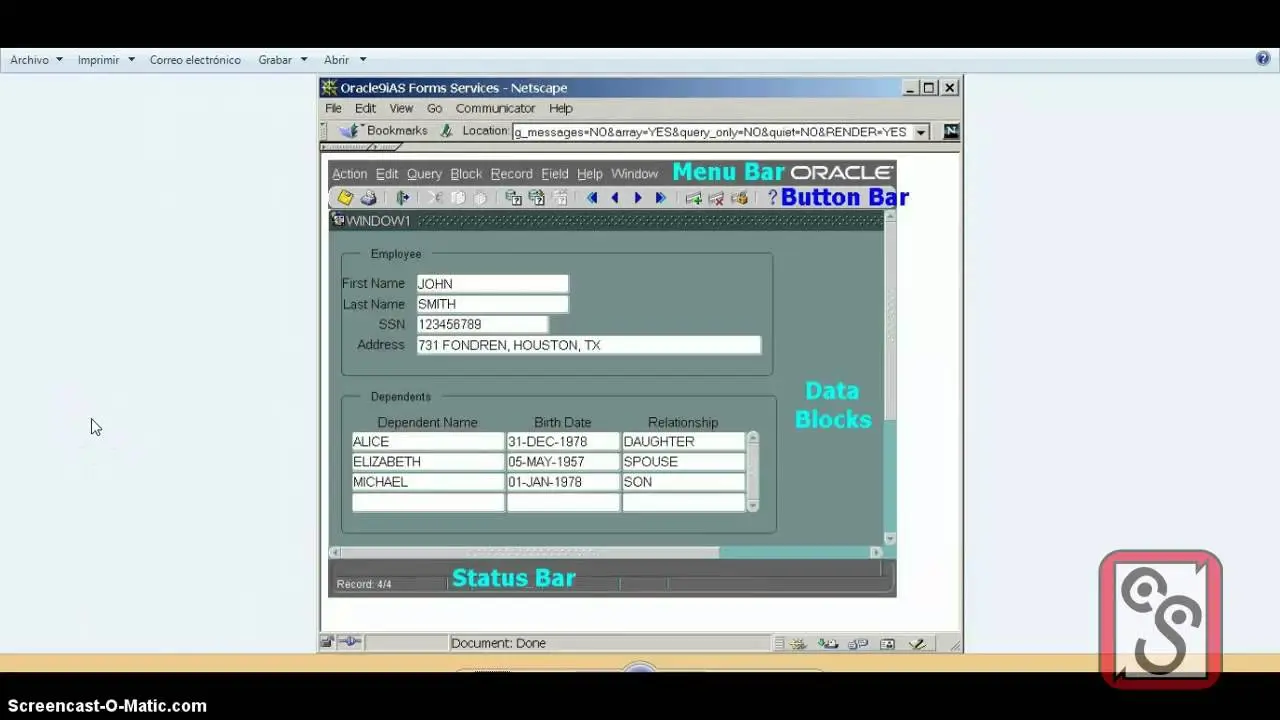Click the Exit form door icon
The image size is (1280, 720).
pos(403,198)
